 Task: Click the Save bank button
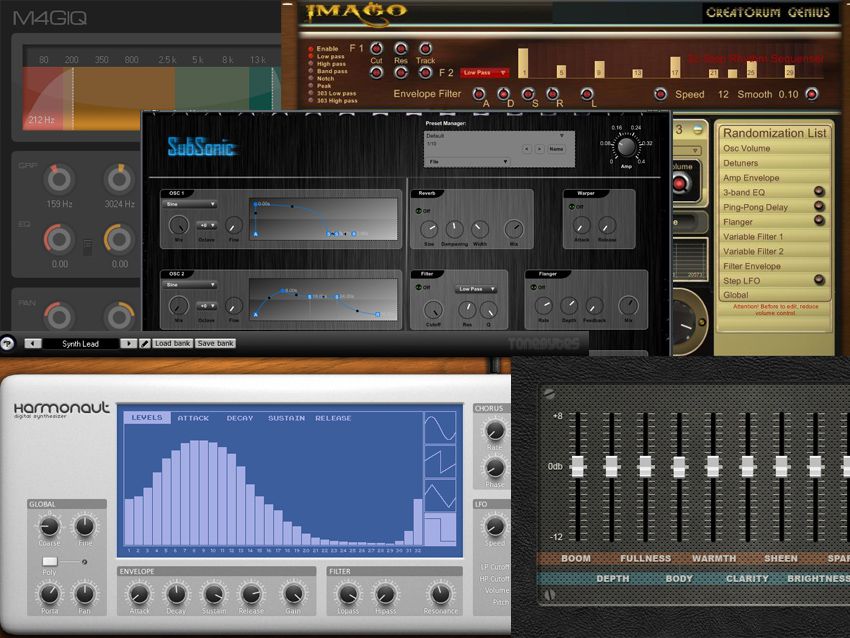pyautogui.click(x=215, y=343)
